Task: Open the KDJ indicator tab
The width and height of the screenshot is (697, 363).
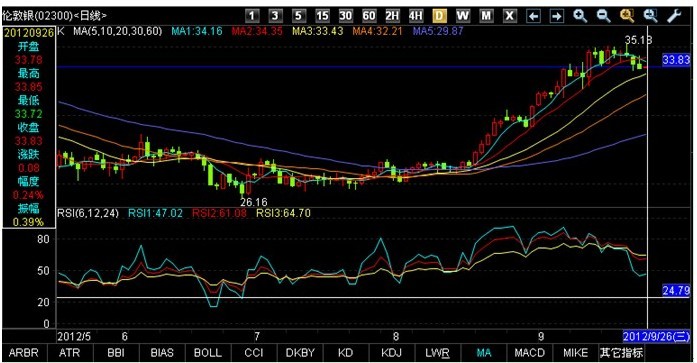Action: tap(392, 353)
